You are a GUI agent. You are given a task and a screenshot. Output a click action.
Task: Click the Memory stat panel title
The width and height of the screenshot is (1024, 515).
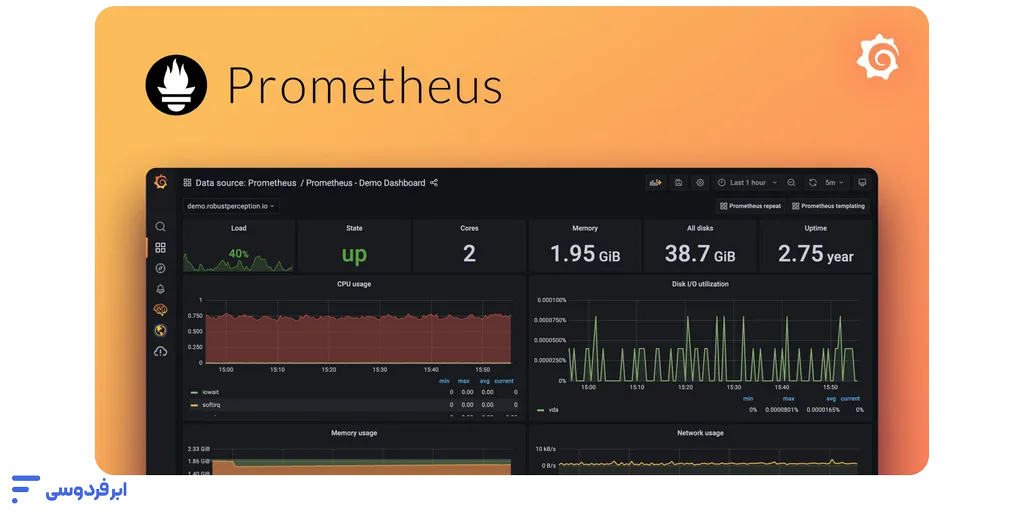tap(584, 228)
